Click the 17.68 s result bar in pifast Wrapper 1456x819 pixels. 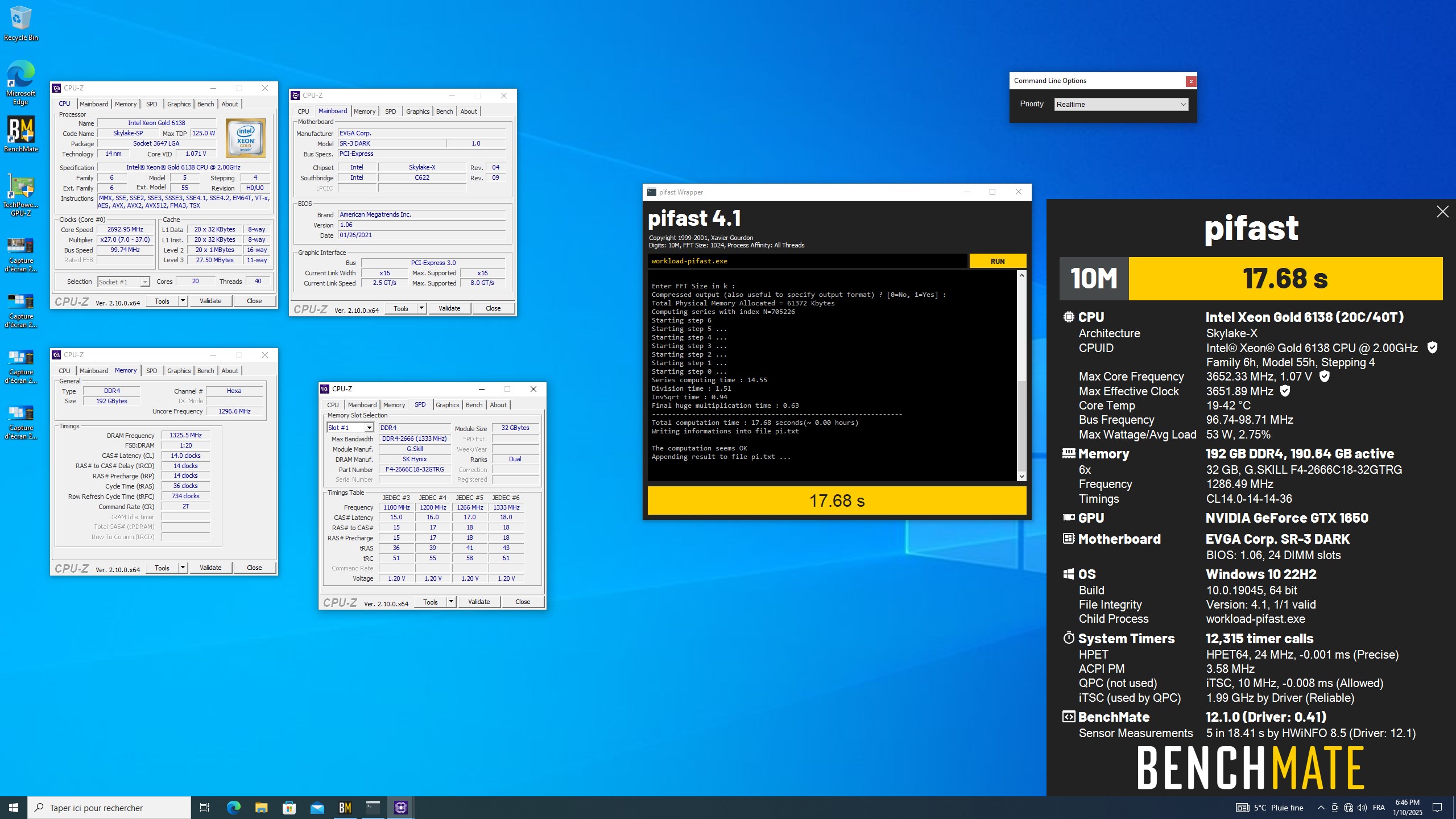837,500
